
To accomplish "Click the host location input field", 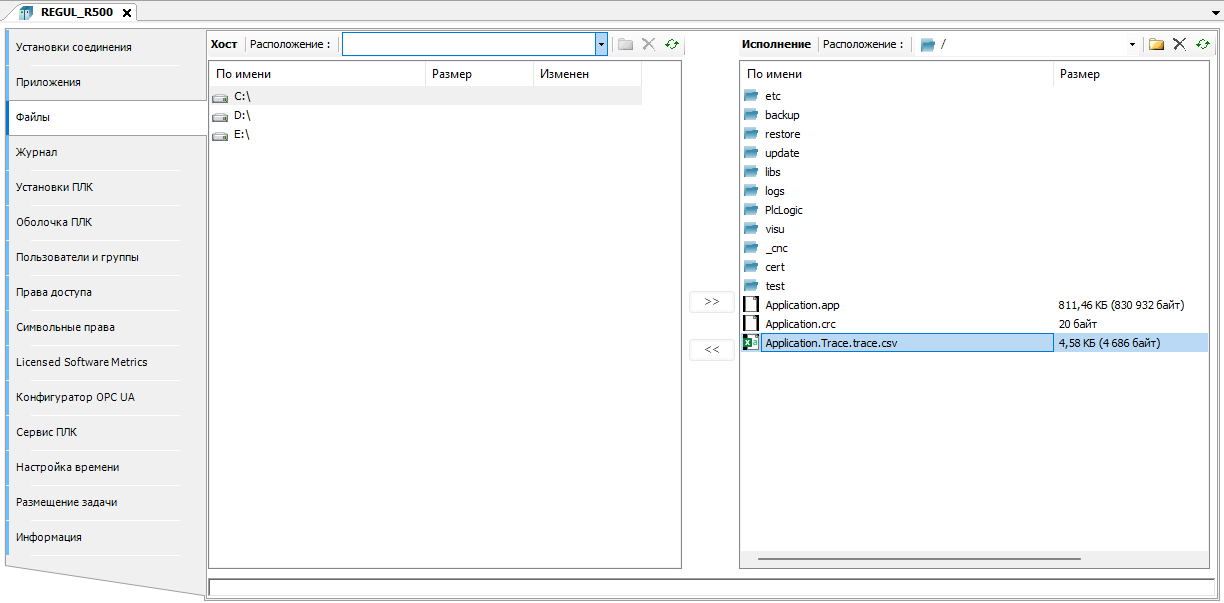I will pyautogui.click(x=468, y=44).
